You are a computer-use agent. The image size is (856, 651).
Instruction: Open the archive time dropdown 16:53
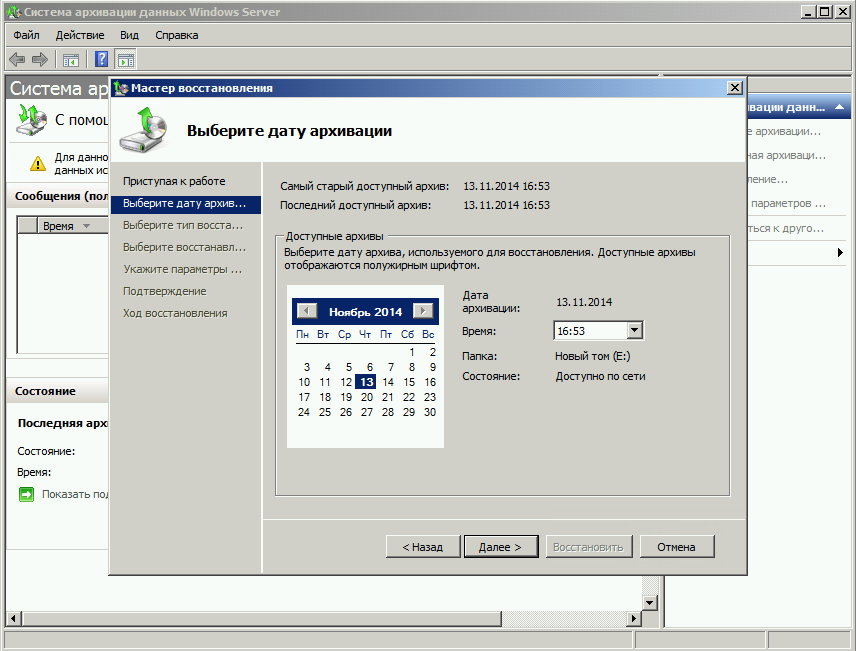click(634, 331)
